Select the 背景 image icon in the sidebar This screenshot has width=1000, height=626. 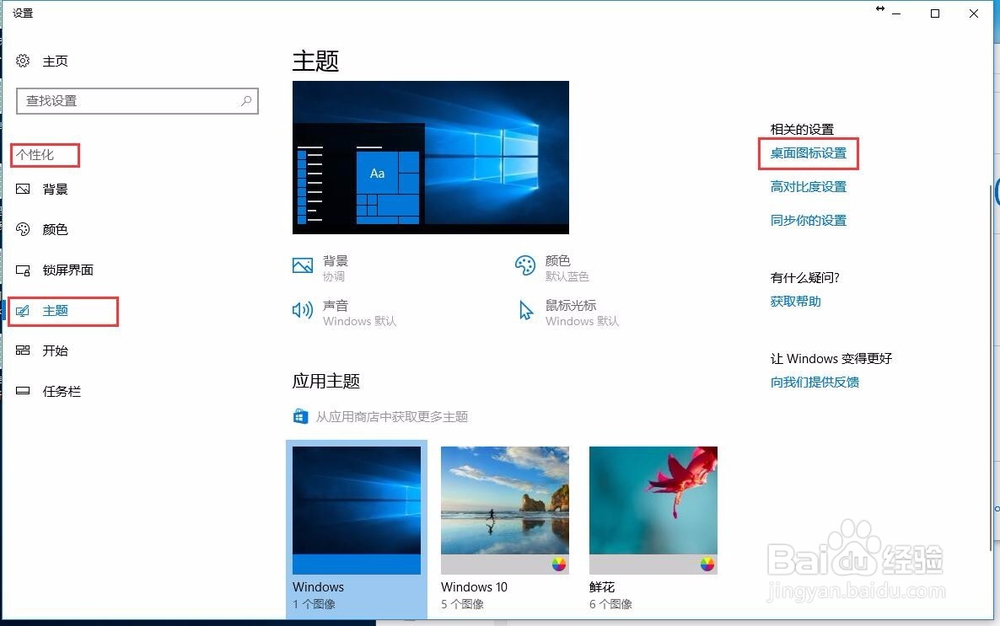(x=24, y=189)
